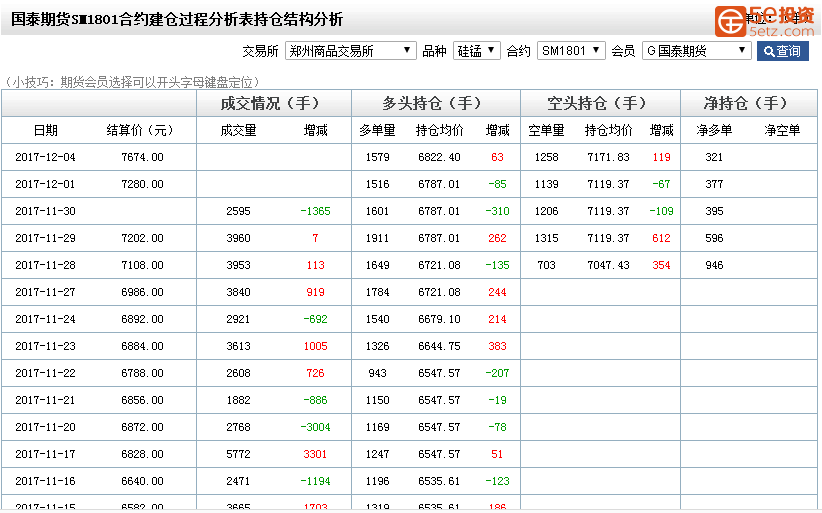Click the date cell 2017-11-17
The height and width of the screenshot is (513, 822).
pos(45,454)
